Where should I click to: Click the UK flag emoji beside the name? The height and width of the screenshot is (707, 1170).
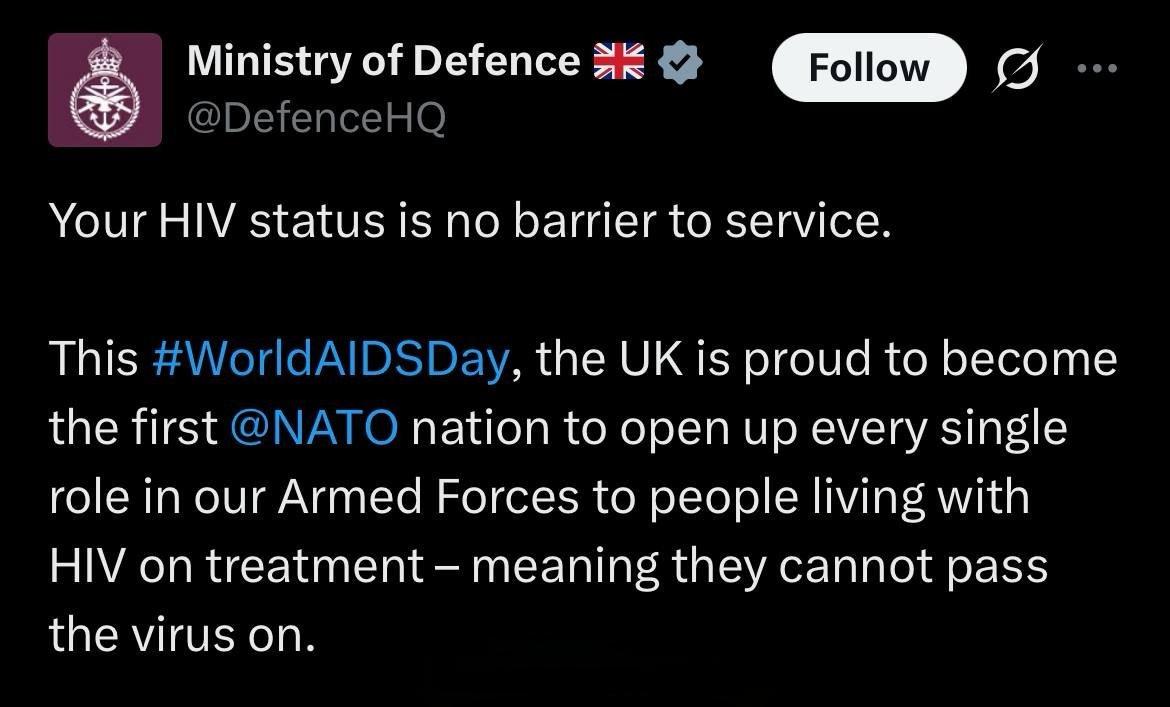tap(620, 60)
